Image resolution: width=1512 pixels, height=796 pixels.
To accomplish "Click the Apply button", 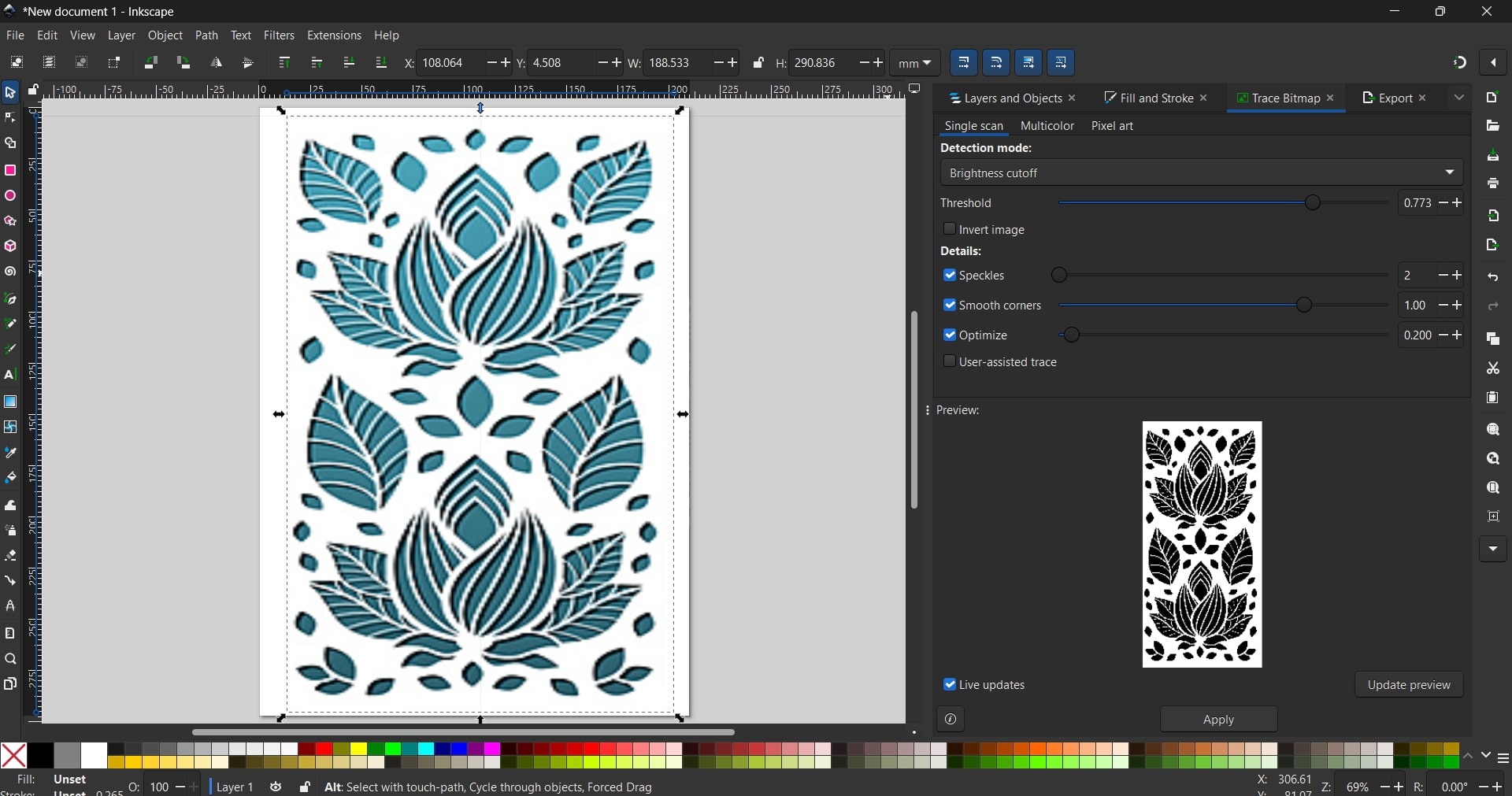I will click(1218, 720).
